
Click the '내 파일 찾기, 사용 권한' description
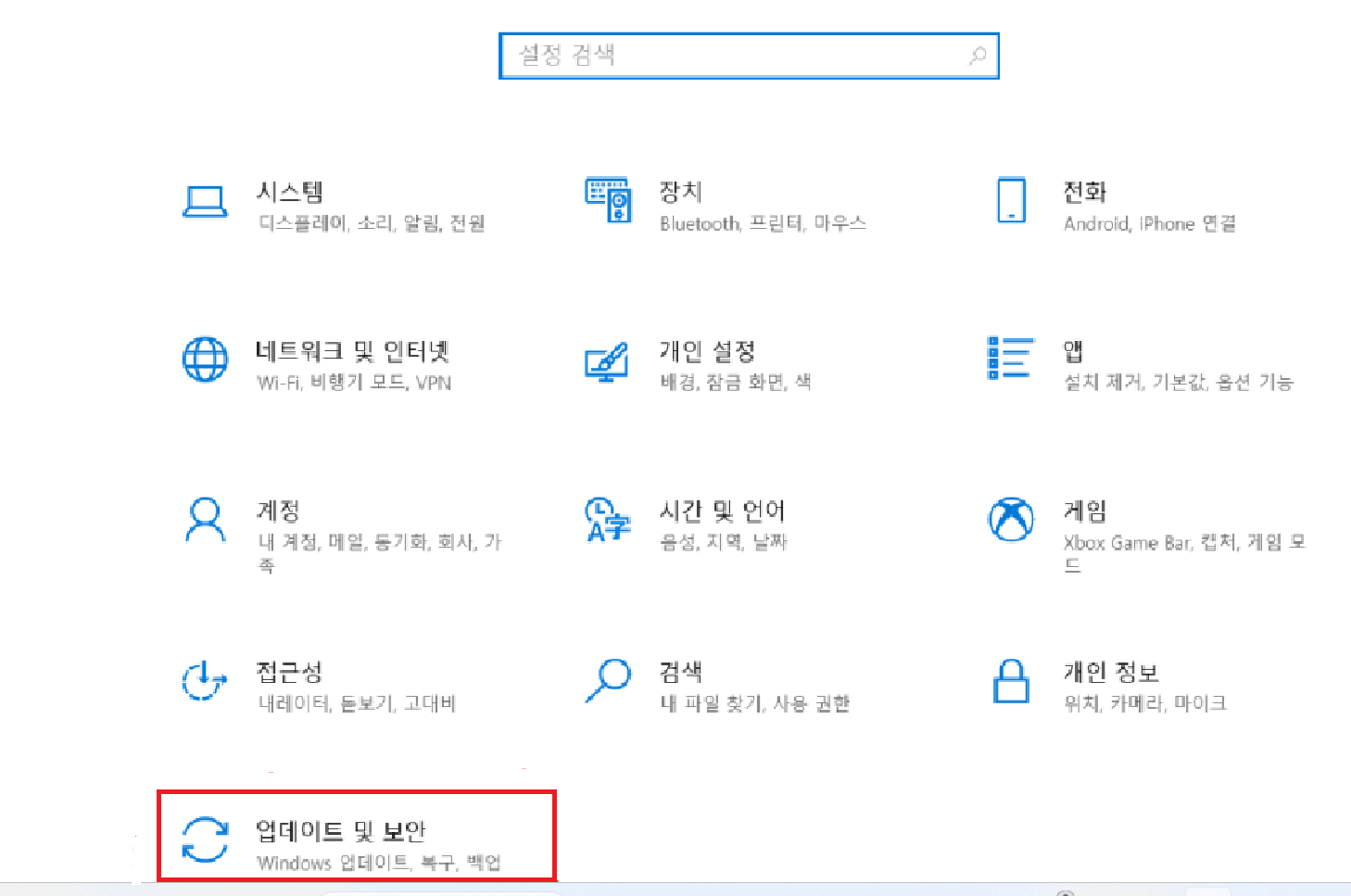pyautogui.click(x=755, y=703)
